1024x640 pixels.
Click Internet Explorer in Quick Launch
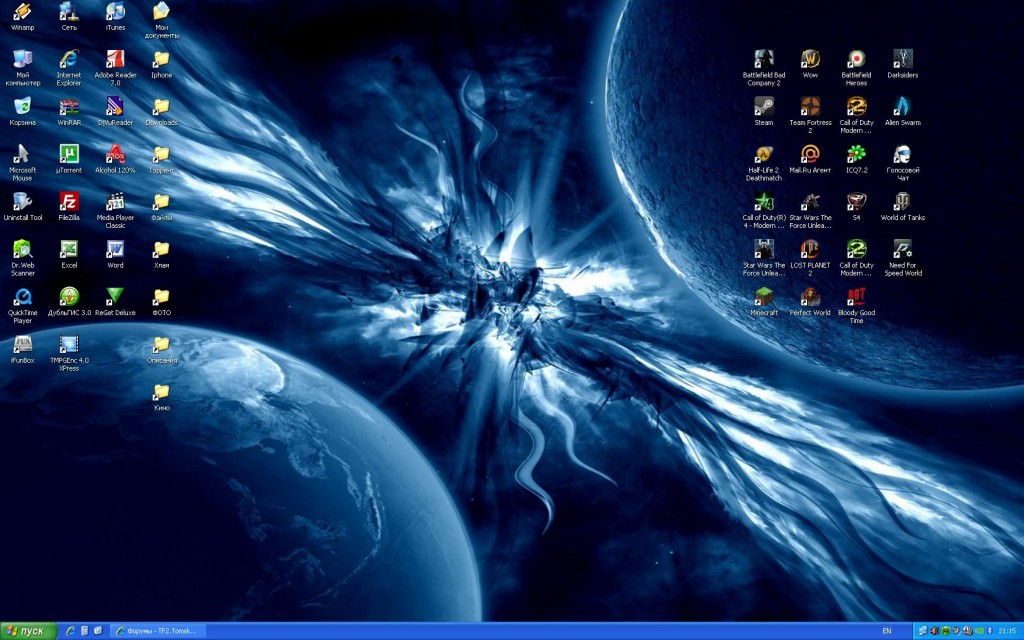pyautogui.click(x=71, y=631)
